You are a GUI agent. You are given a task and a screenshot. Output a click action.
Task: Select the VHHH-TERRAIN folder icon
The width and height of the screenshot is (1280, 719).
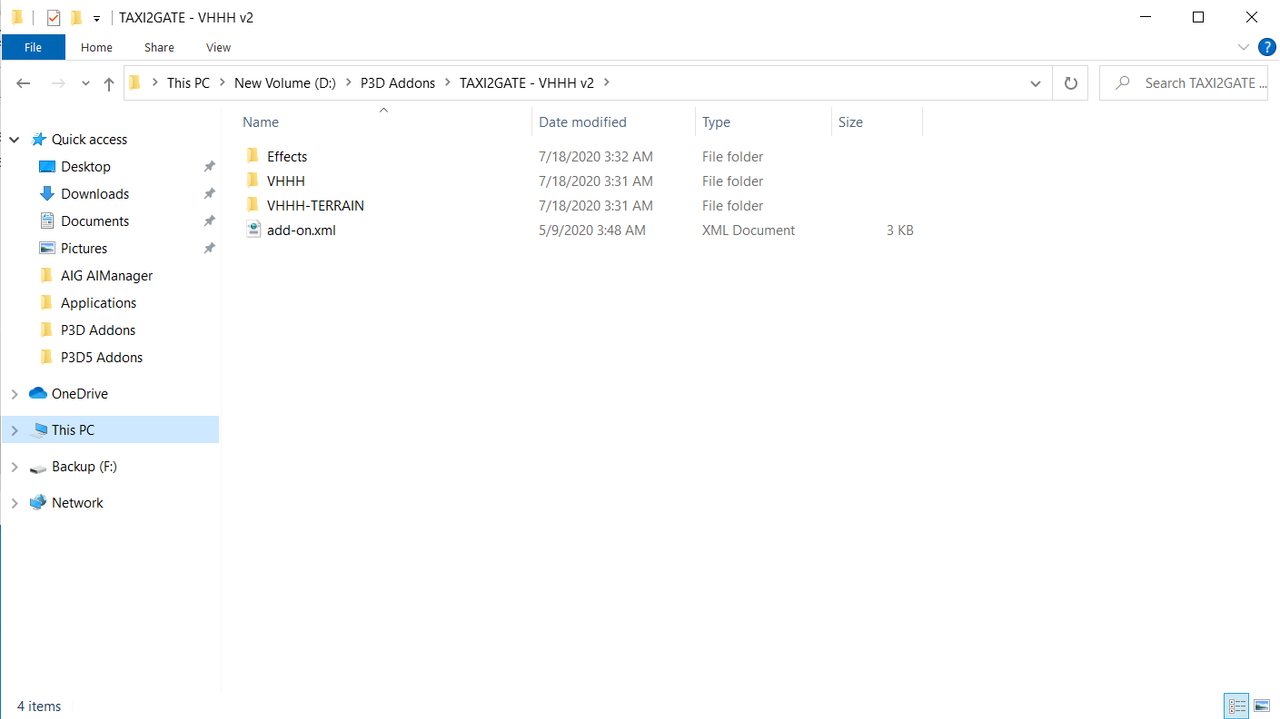(x=253, y=205)
